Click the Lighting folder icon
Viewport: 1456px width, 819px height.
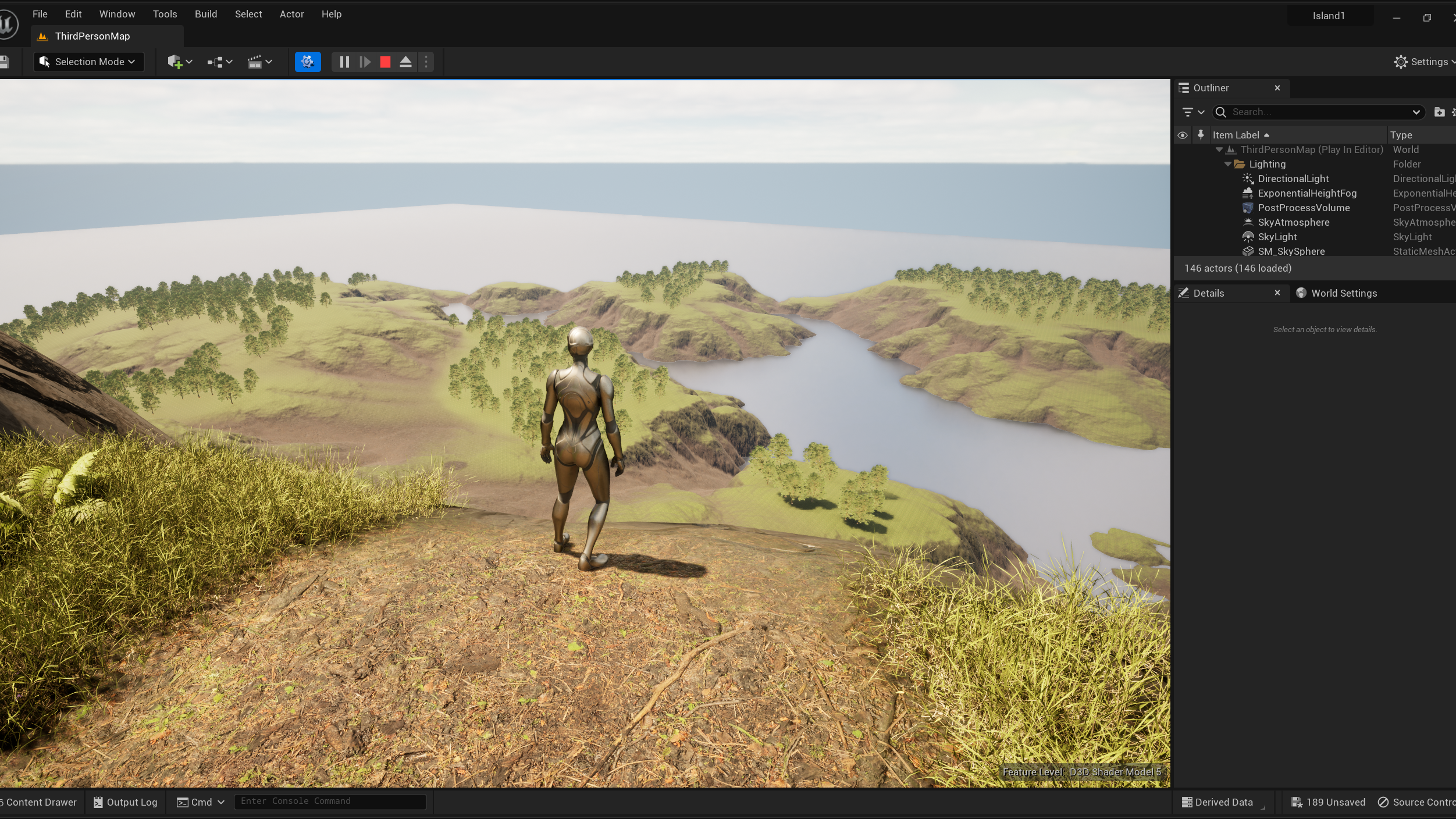click(1240, 164)
